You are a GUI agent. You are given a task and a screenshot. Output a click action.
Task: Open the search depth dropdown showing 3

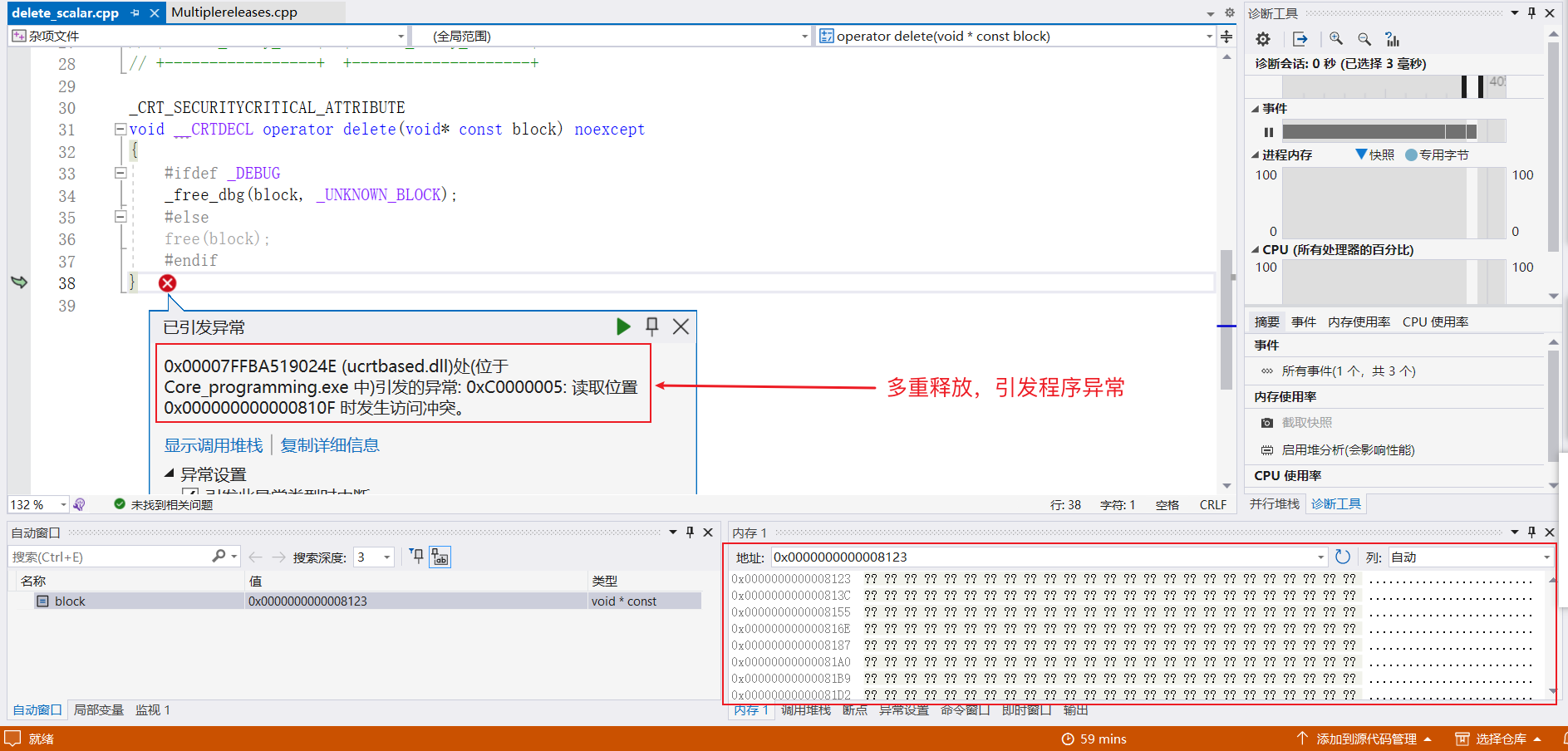[387, 557]
